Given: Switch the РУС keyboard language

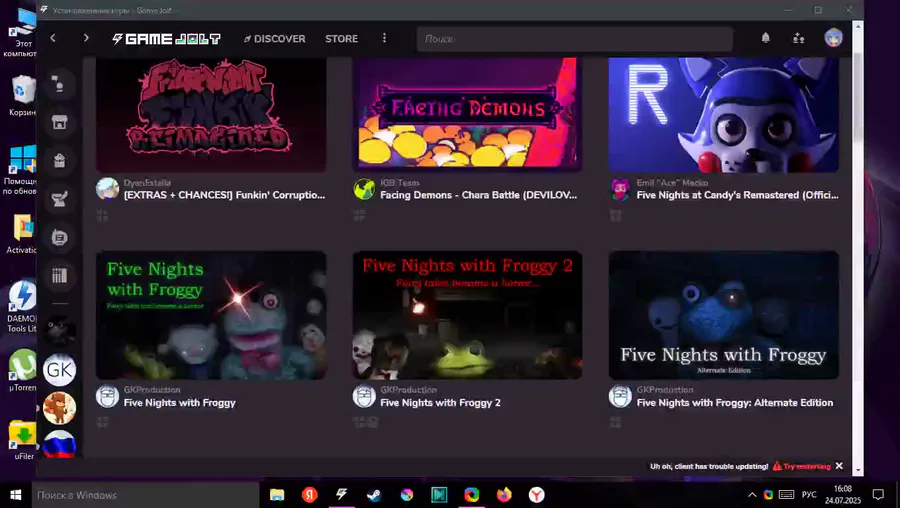Looking at the screenshot, I should tap(809, 495).
